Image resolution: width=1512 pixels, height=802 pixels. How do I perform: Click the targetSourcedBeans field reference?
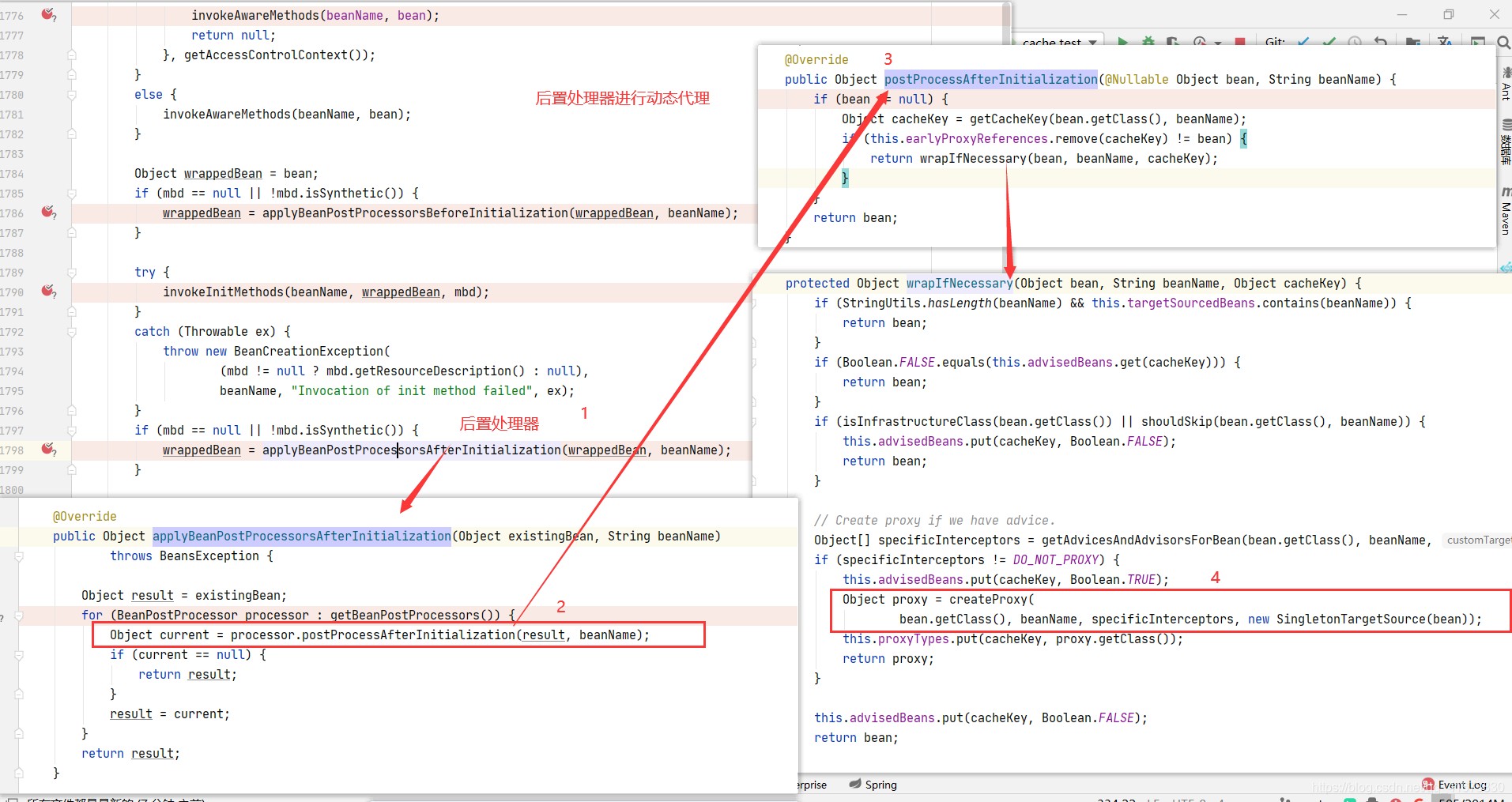(x=1191, y=303)
